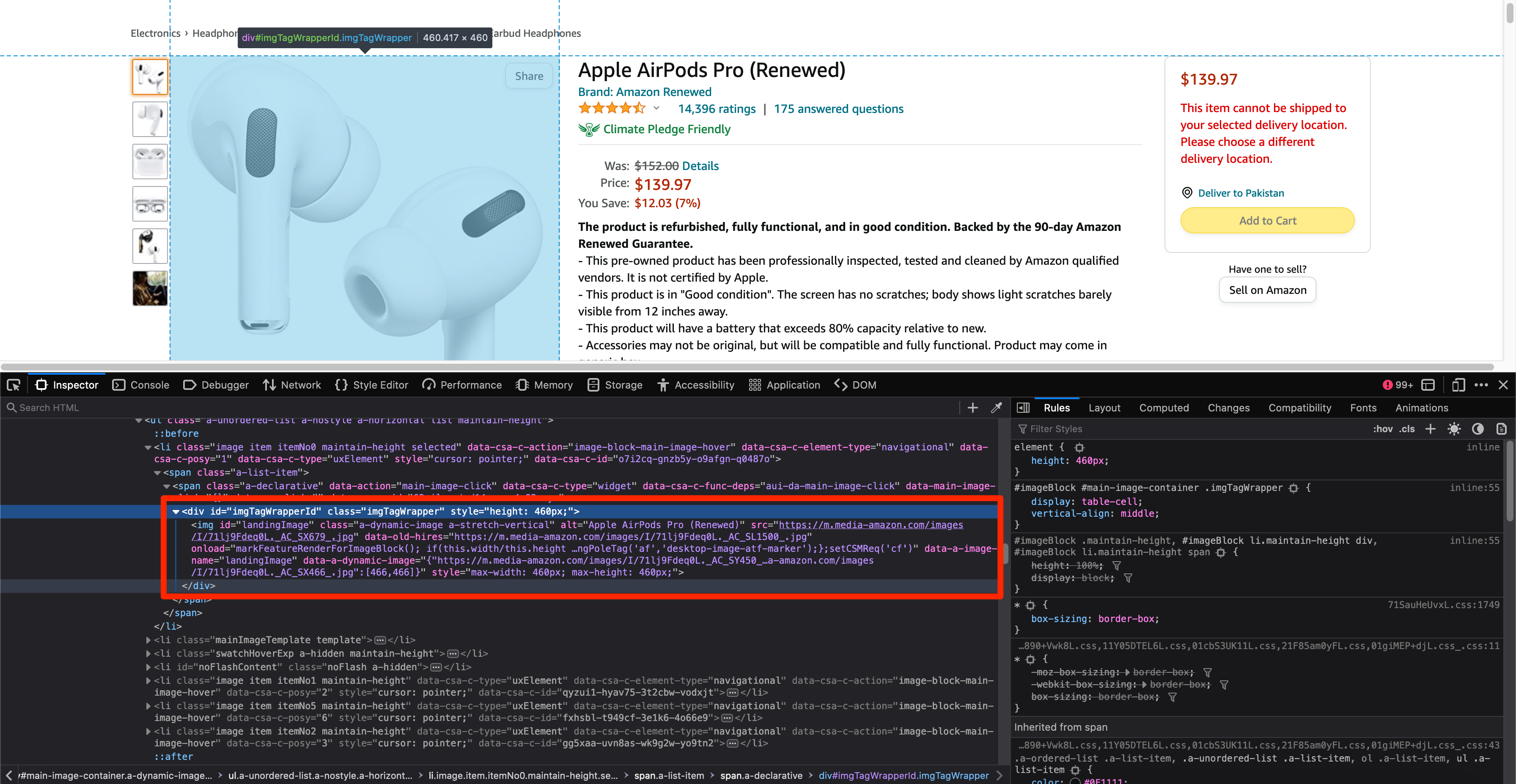Image resolution: width=1516 pixels, height=784 pixels.
Task: Click the star rating icons
Action: point(612,108)
